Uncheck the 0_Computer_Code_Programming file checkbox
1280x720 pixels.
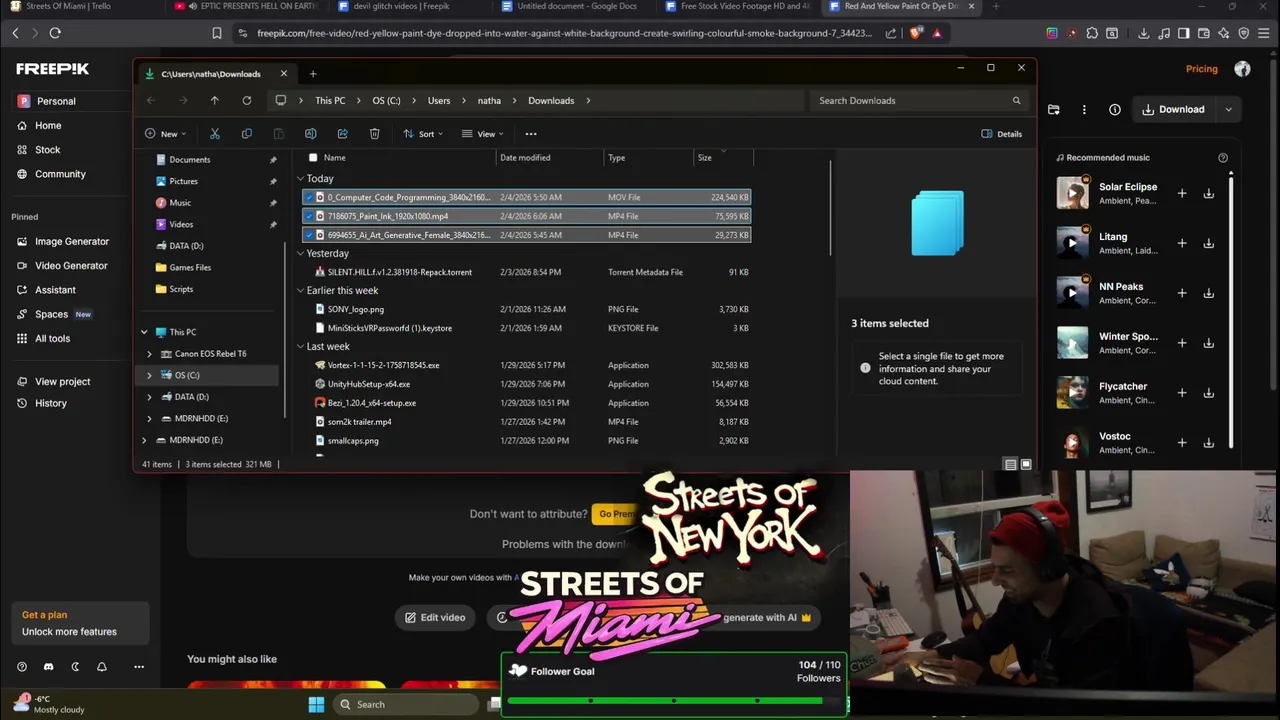[x=309, y=197]
